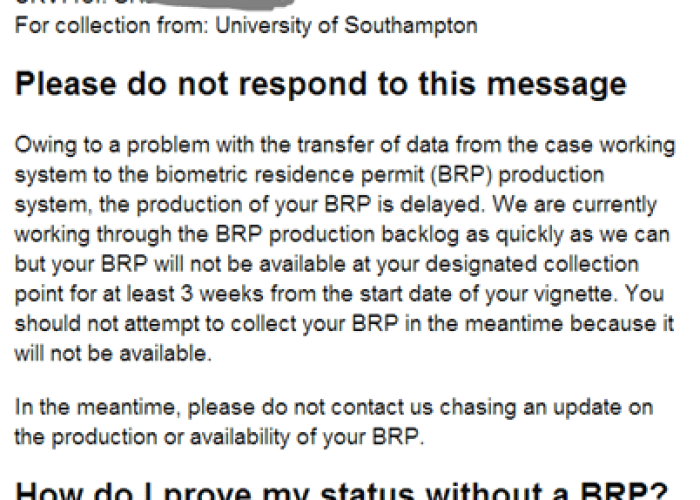Screen dimensions: 700x500
Task: Click the phrase 'designated collection'
Action: click(532, 264)
